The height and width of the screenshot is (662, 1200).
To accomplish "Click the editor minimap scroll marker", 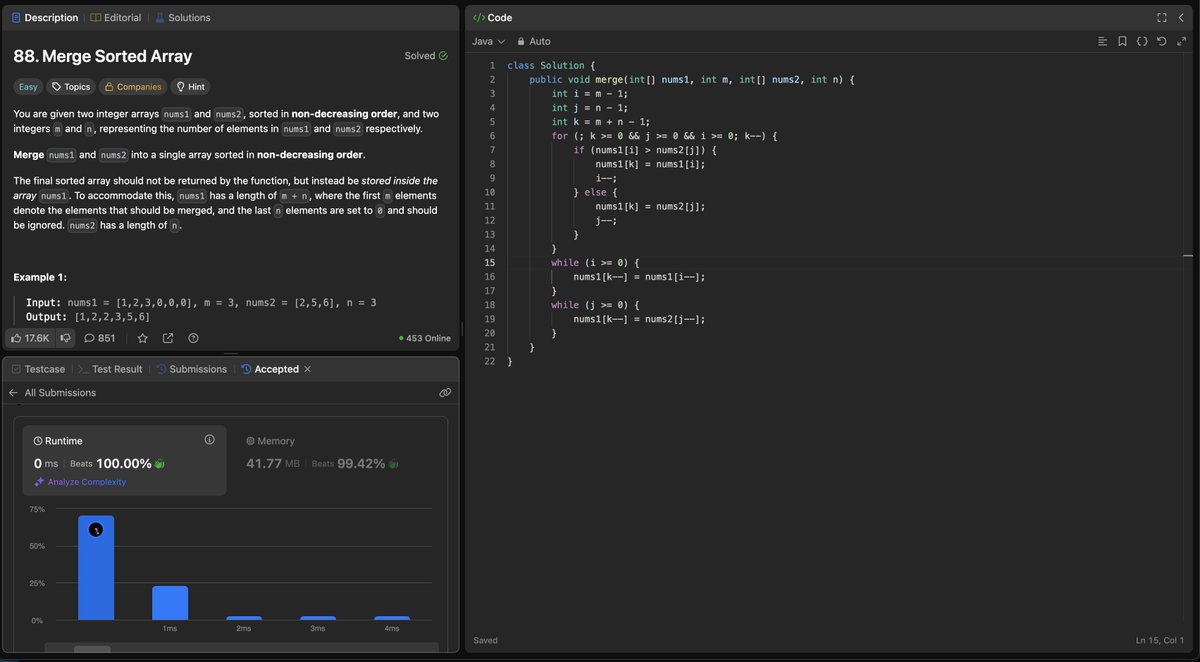I will click(1188, 257).
